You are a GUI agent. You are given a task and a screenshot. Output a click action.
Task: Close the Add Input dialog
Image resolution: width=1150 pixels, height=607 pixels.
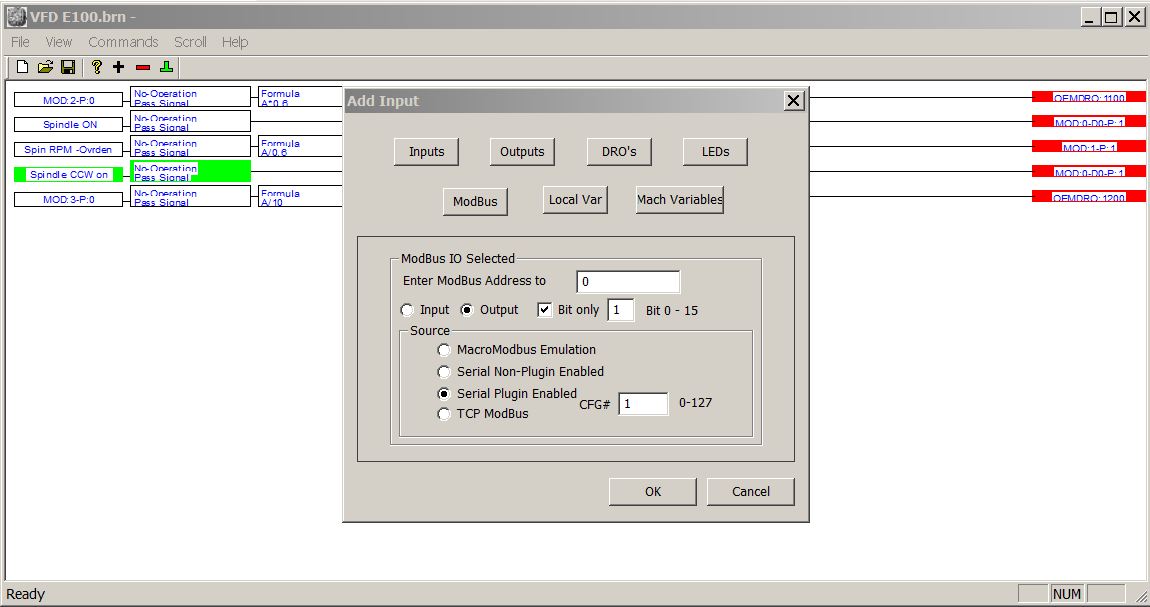pos(793,100)
